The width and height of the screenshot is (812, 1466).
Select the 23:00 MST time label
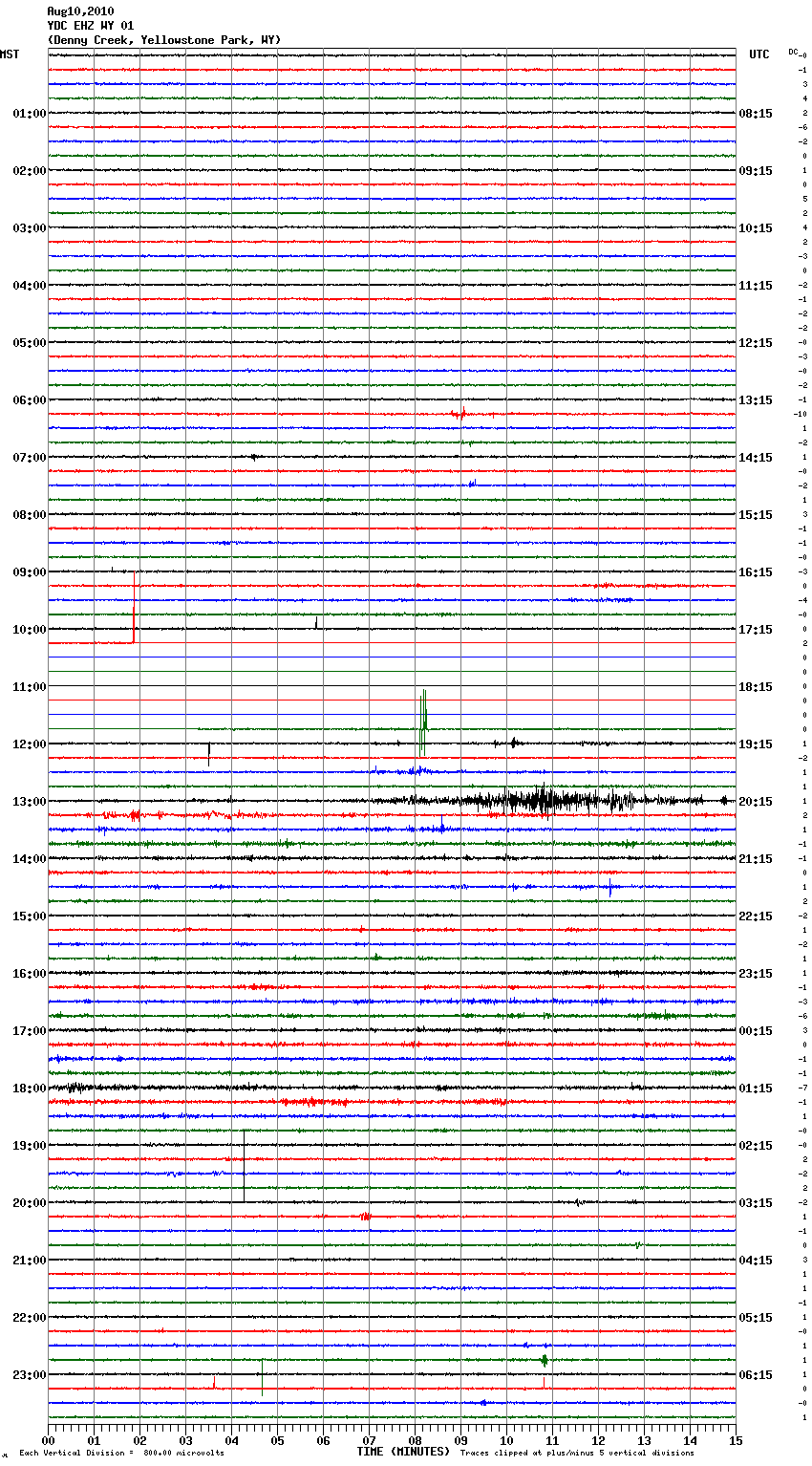[30, 1375]
